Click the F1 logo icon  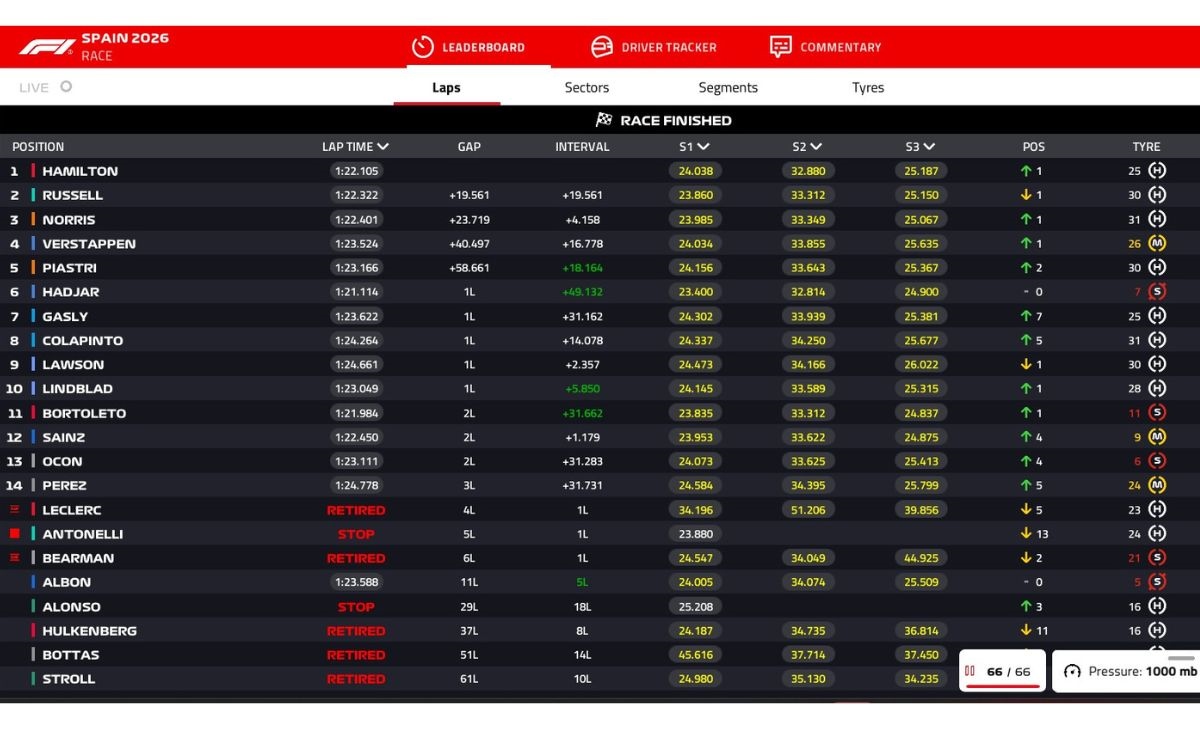47,47
